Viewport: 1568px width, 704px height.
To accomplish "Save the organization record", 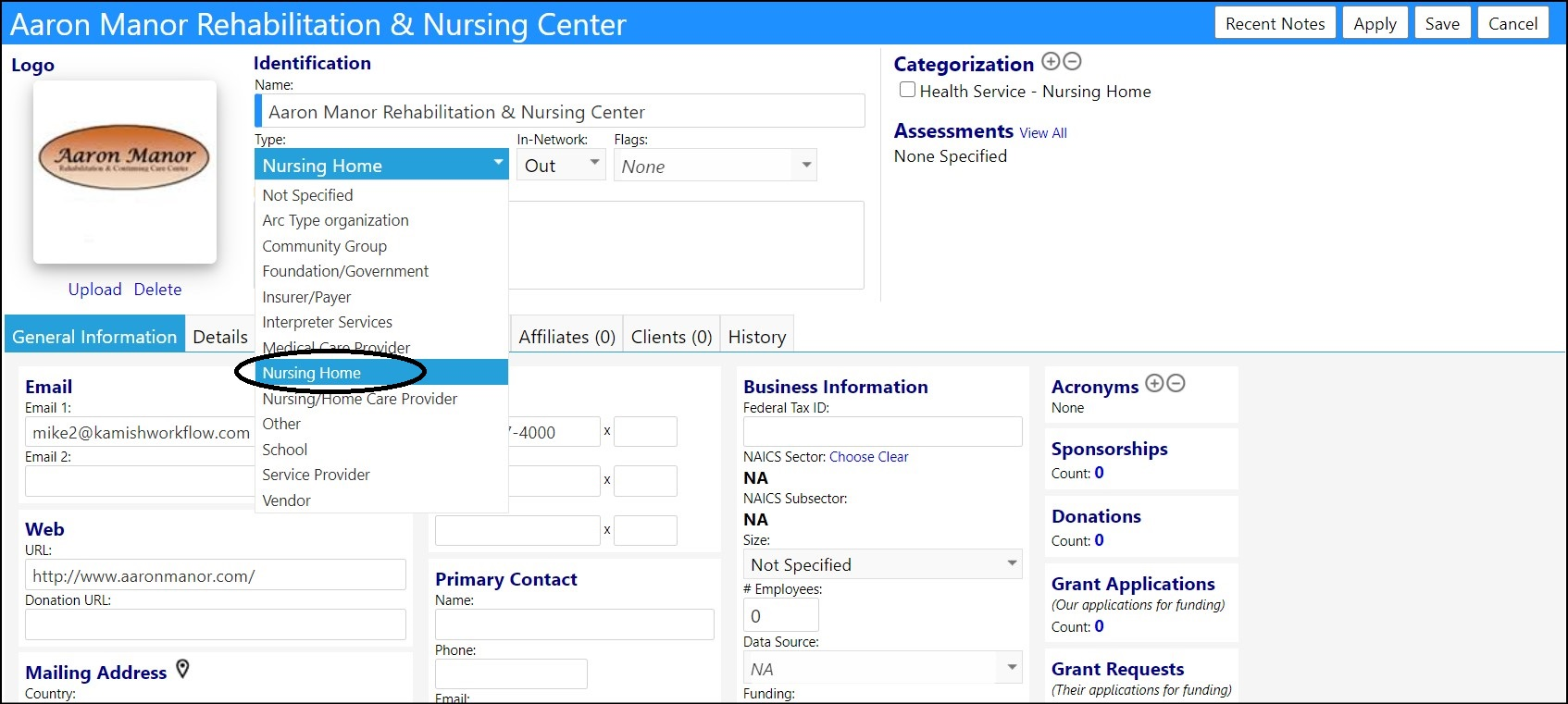I will point(1442,23).
